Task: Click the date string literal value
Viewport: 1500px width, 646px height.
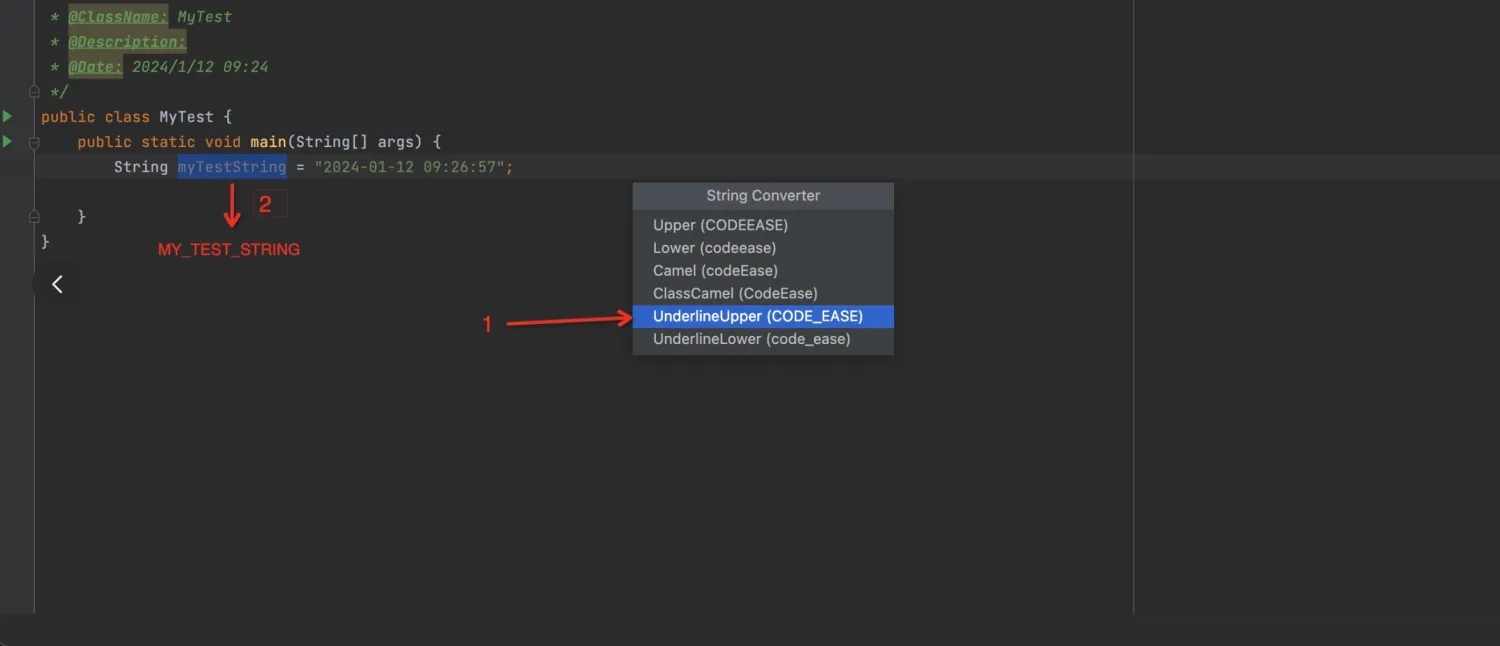Action: click(411, 166)
